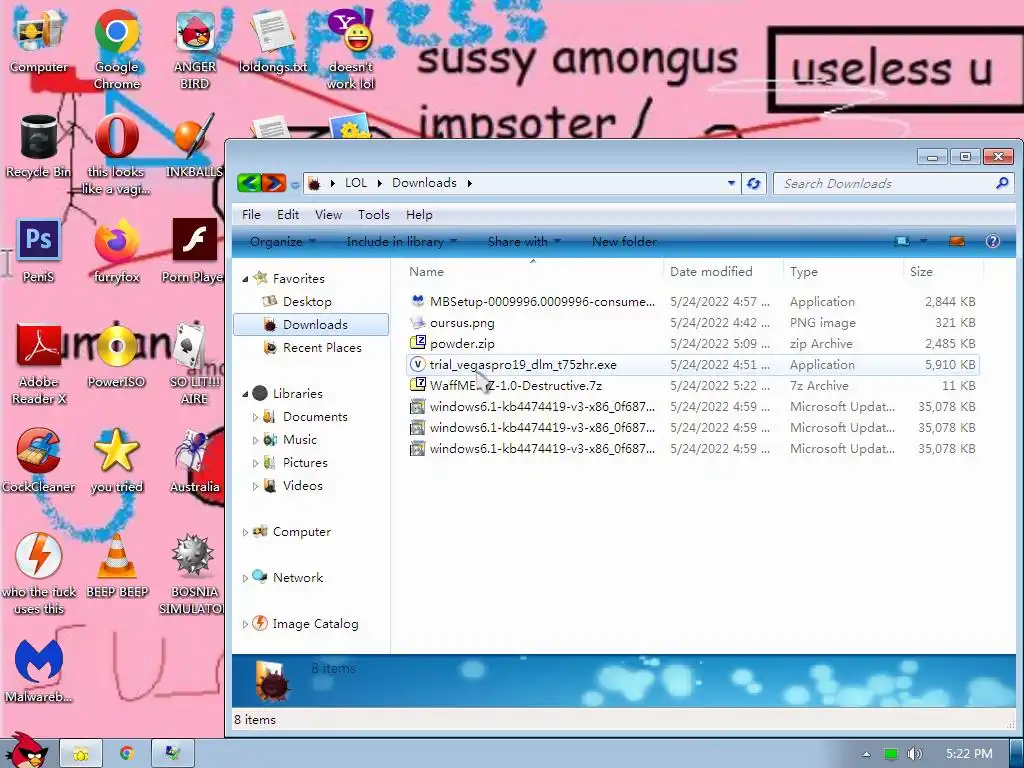This screenshot has width=1024, height=768.
Task: Open address bar history dropdown
Action: [731, 184]
